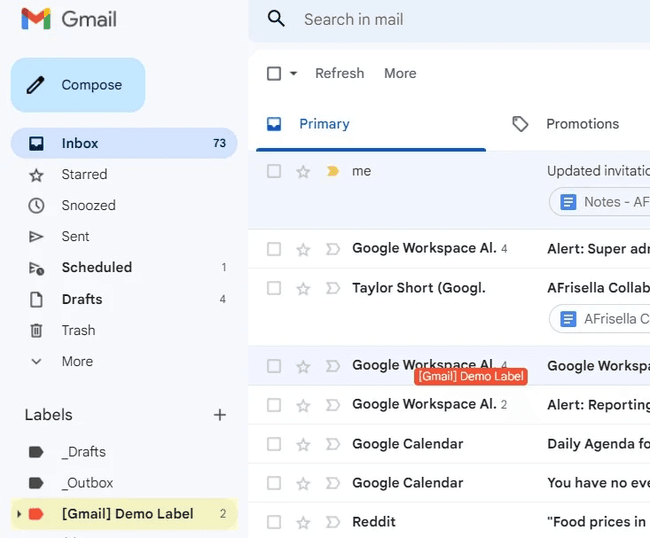
Task: Click the Scheduled send icon
Action: pyautogui.click(x=36, y=268)
